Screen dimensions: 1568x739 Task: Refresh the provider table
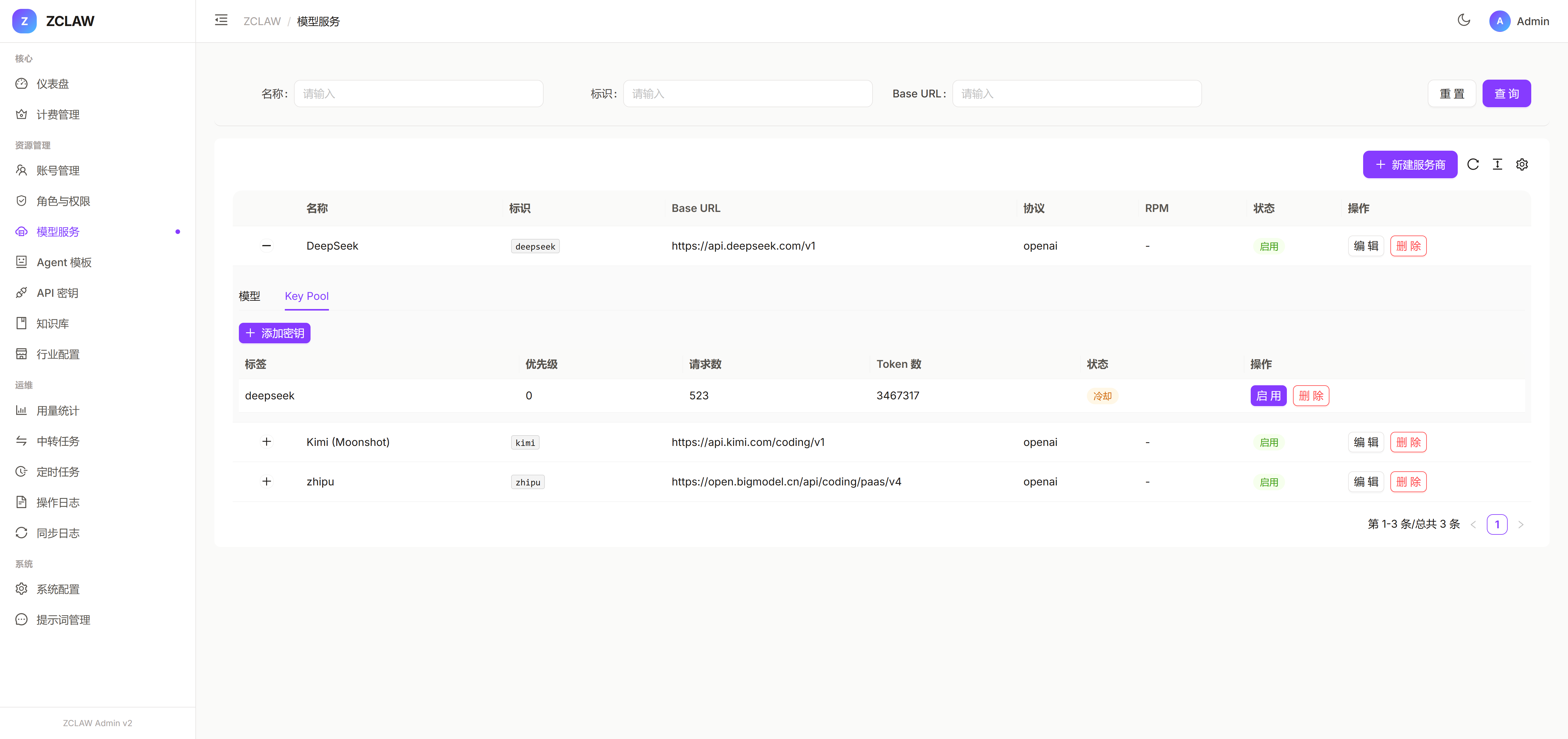pyautogui.click(x=1472, y=164)
